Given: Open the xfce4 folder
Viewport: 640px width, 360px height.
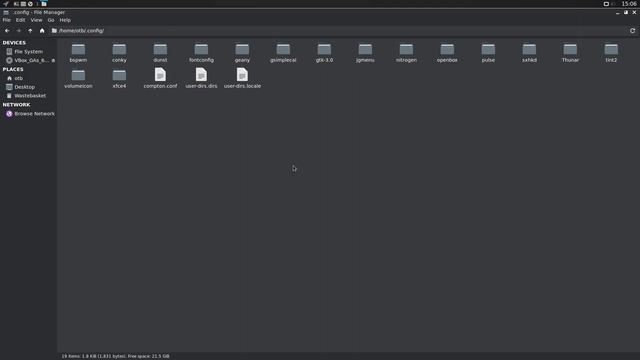Looking at the screenshot, I should (119, 79).
